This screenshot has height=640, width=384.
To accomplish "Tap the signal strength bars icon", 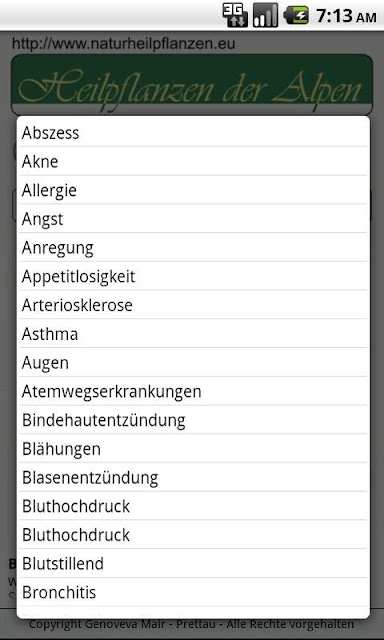I will coord(265,16).
